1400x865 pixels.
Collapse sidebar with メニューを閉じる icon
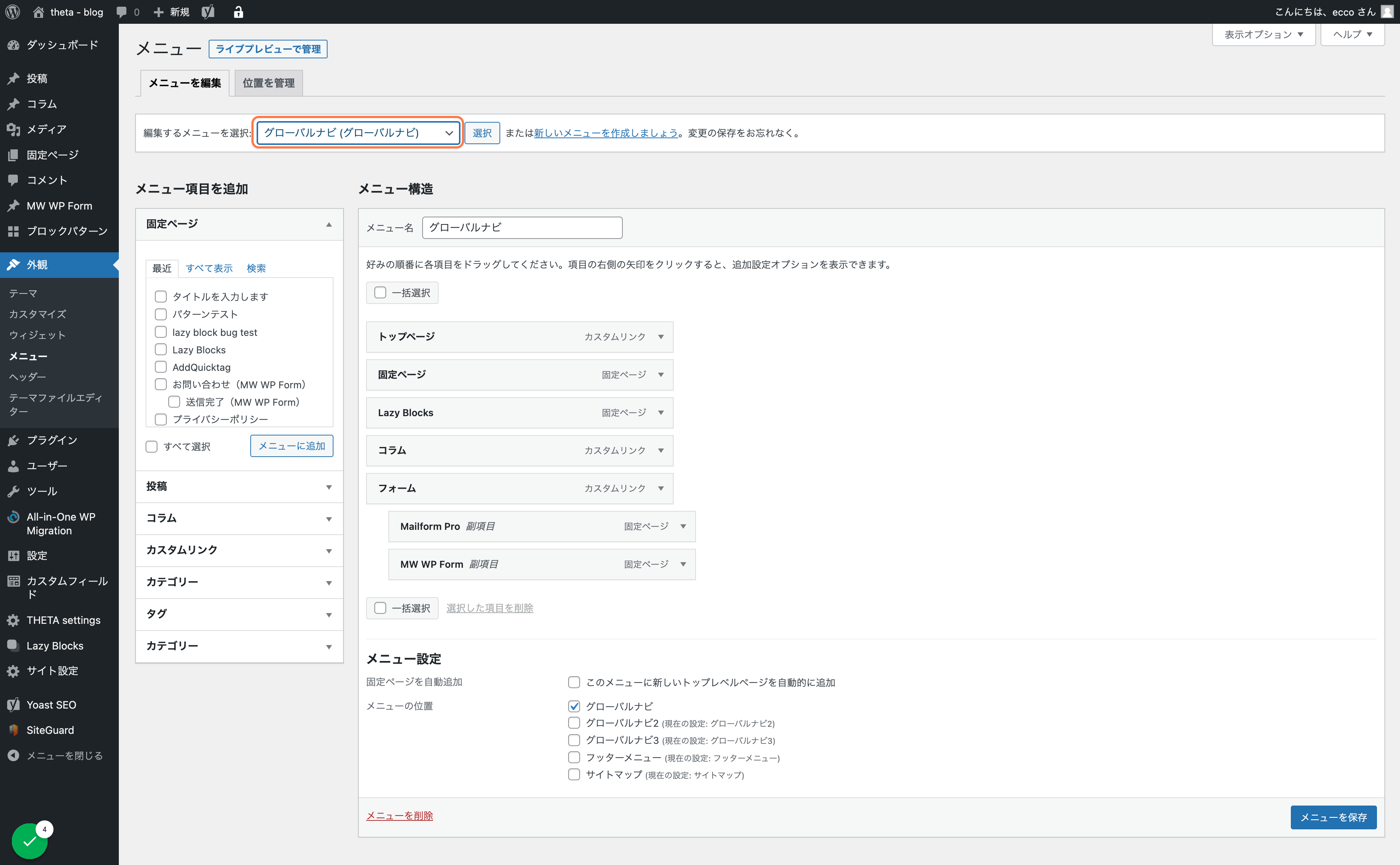click(13, 756)
